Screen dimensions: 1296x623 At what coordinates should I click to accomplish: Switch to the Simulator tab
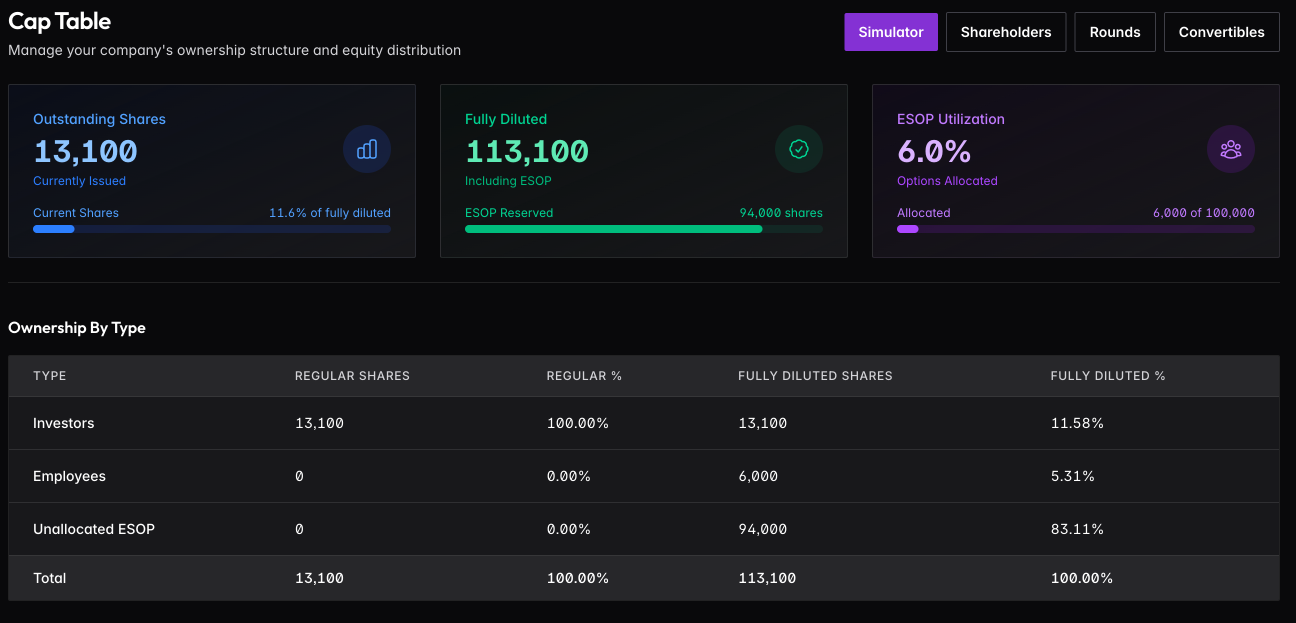pyautogui.click(x=891, y=32)
